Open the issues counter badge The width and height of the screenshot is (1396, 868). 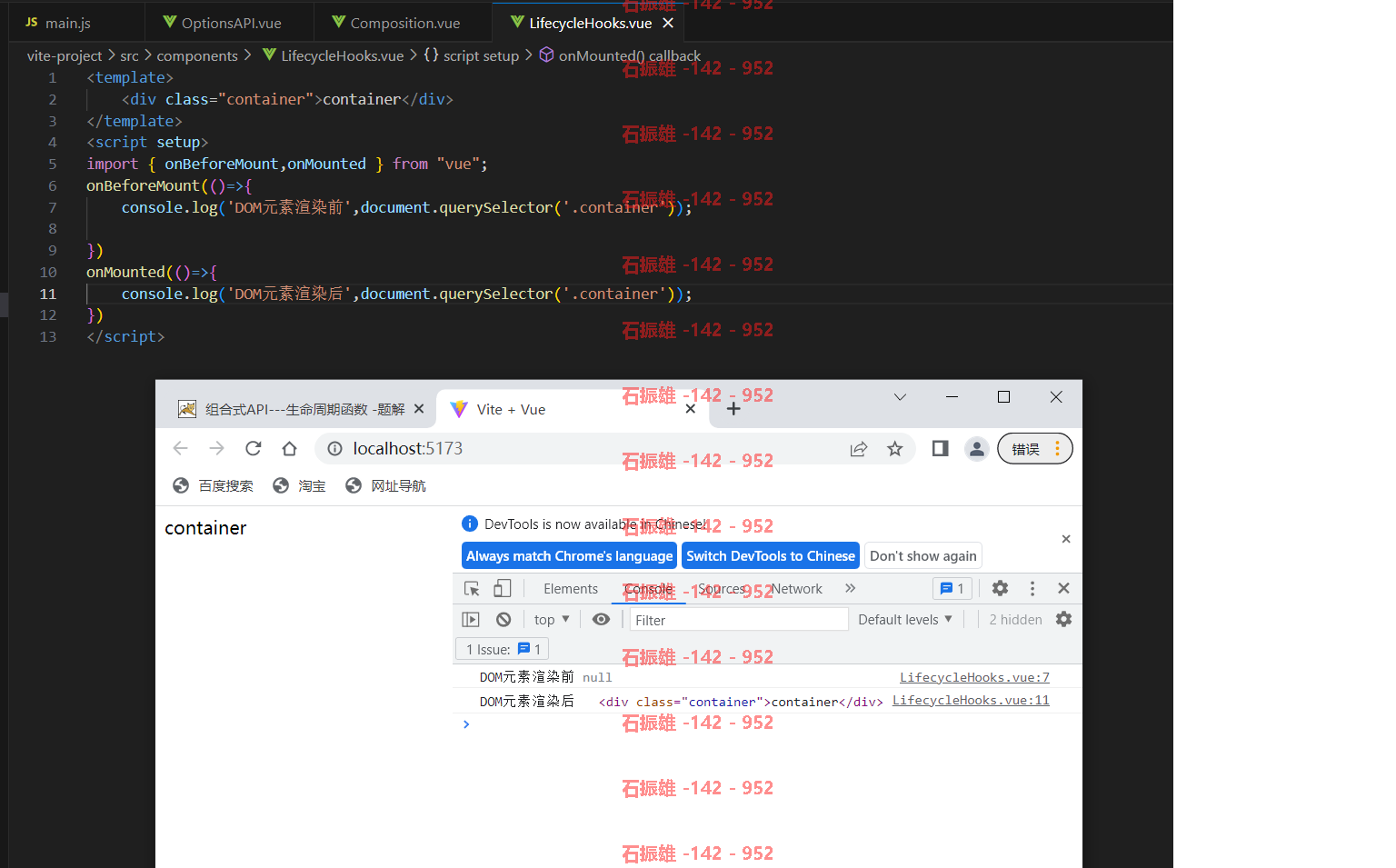tap(952, 588)
